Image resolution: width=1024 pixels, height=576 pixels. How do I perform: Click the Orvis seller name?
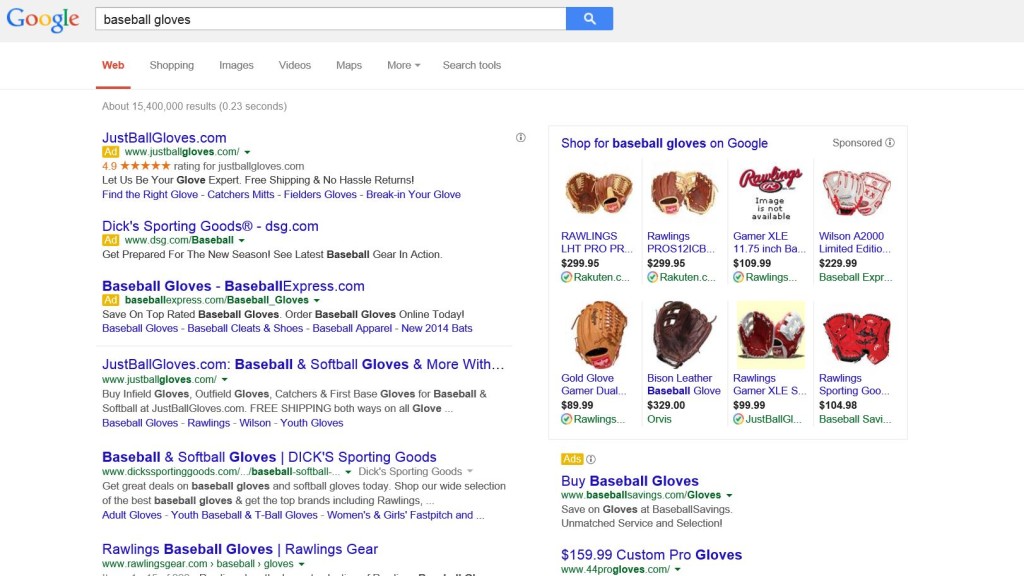coord(659,419)
